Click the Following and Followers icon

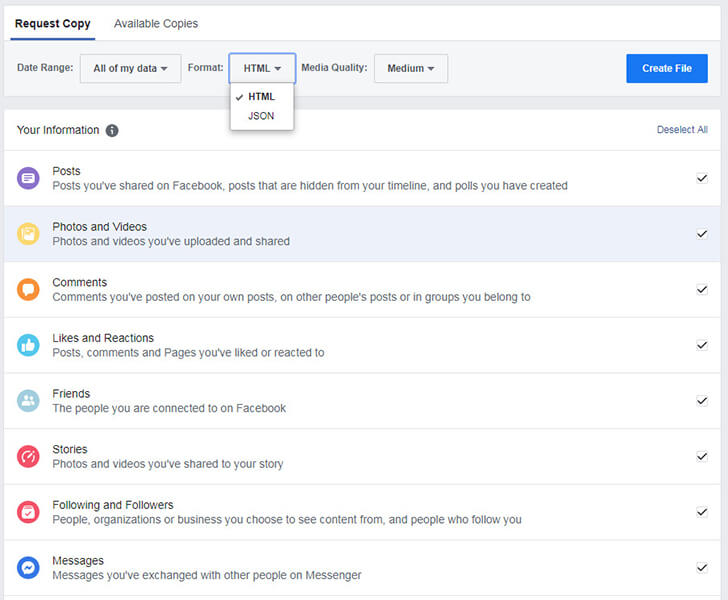(28, 512)
